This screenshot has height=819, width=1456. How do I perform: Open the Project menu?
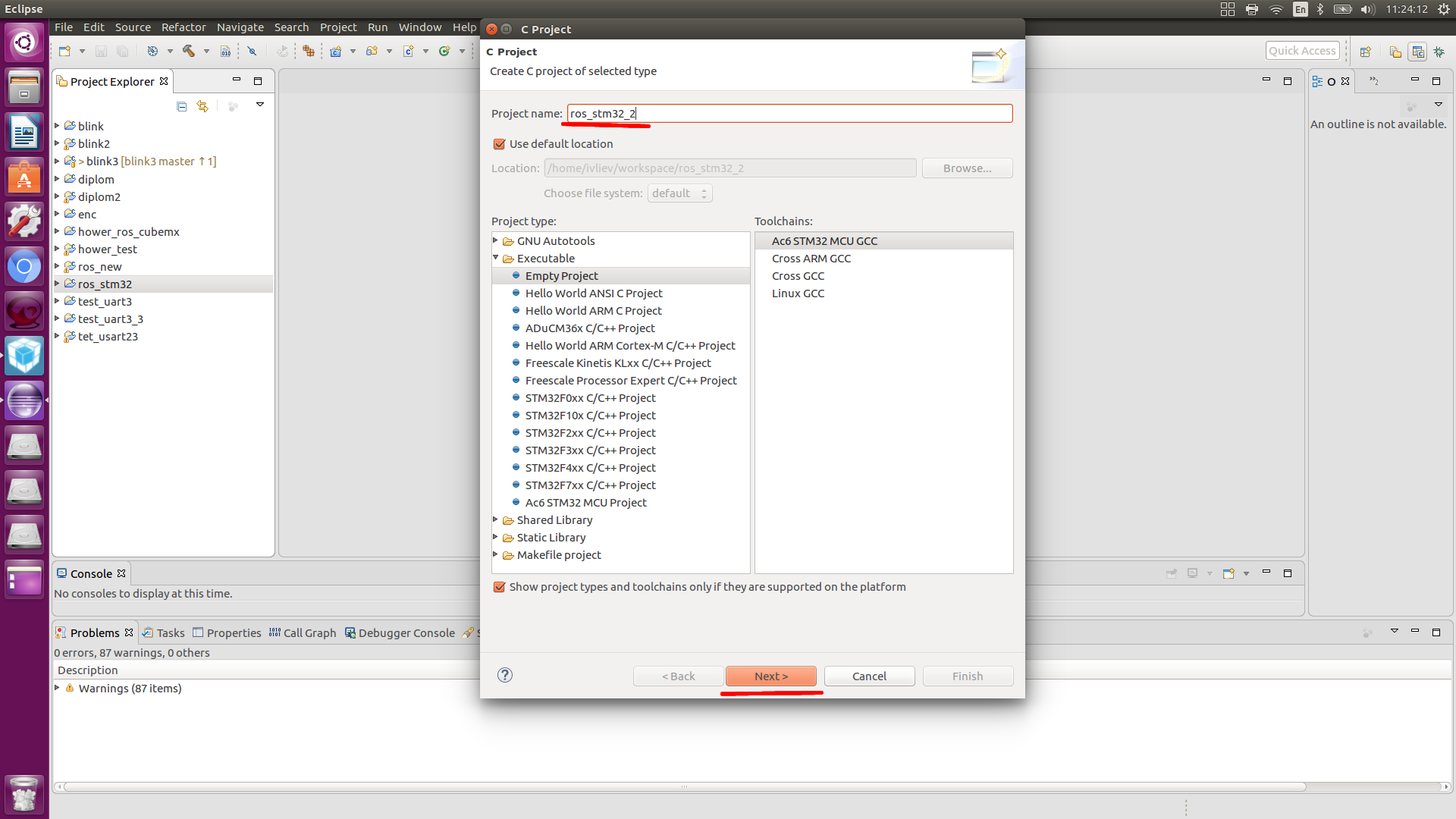tap(338, 27)
